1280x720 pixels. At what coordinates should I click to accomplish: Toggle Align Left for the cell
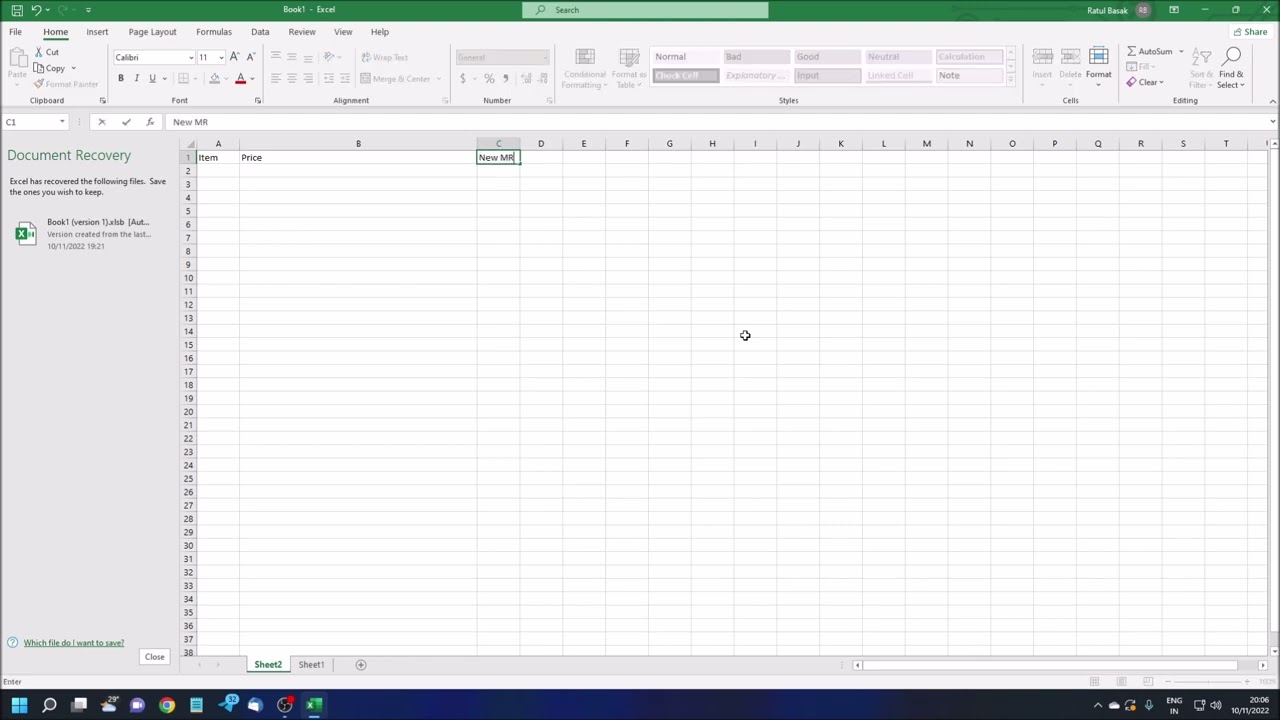click(x=276, y=78)
